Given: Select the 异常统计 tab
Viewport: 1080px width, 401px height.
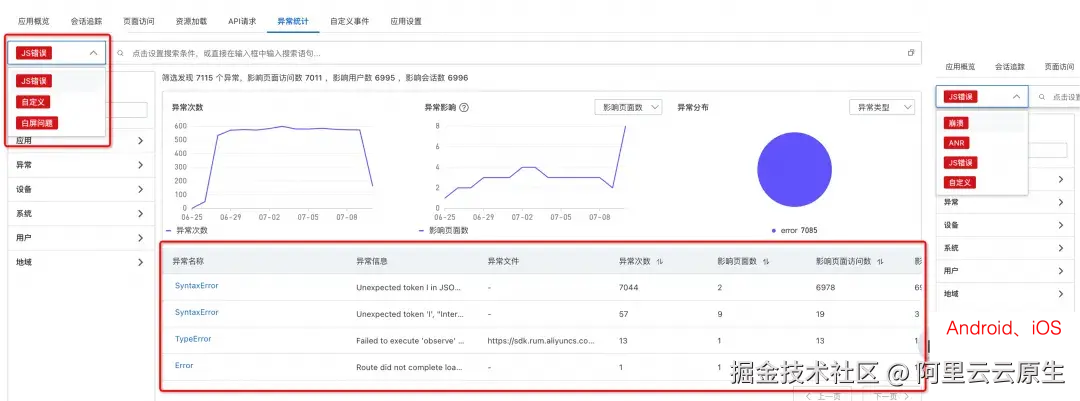Looking at the screenshot, I should coord(293,21).
